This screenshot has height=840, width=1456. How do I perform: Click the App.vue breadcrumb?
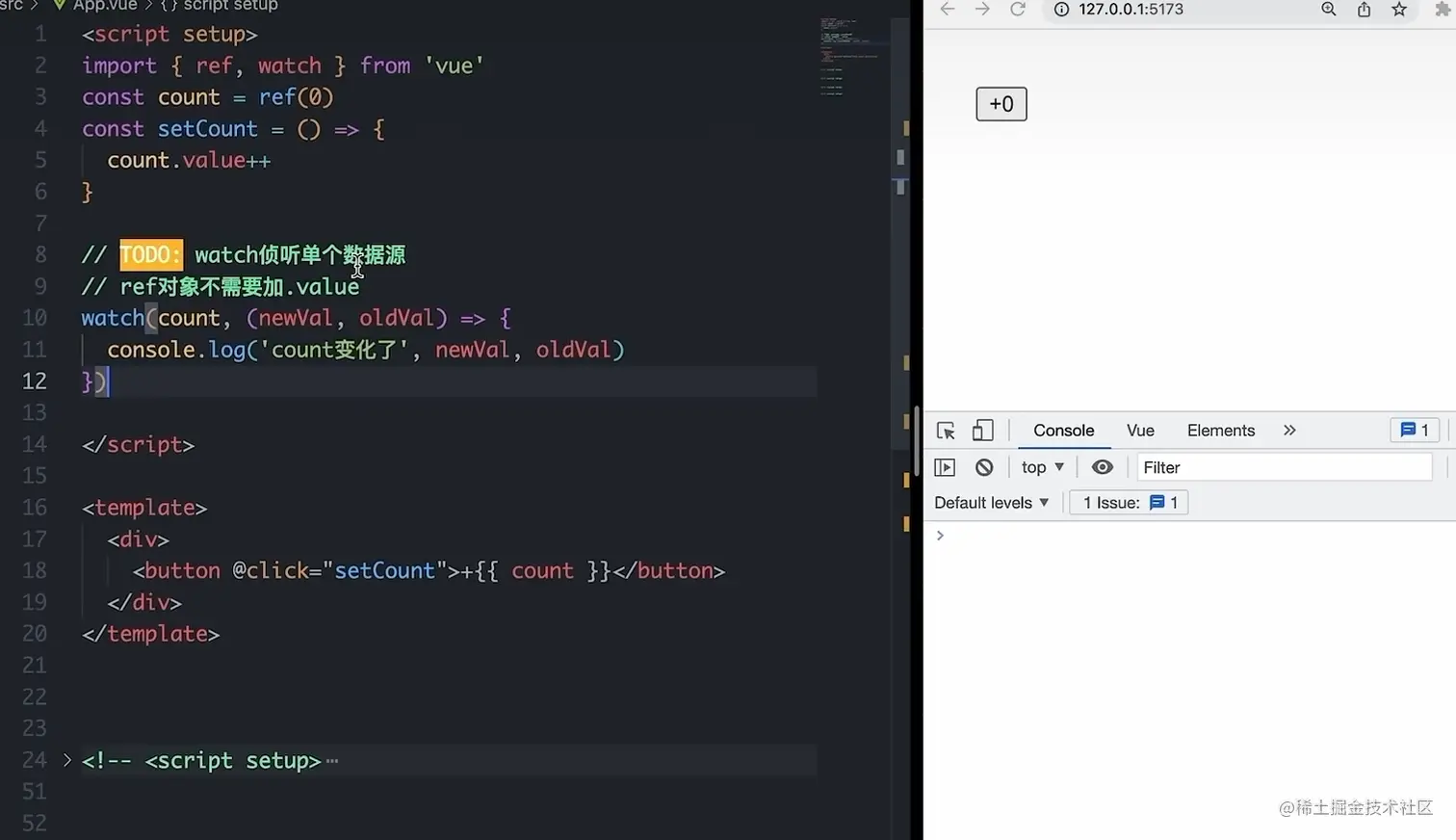point(105,5)
